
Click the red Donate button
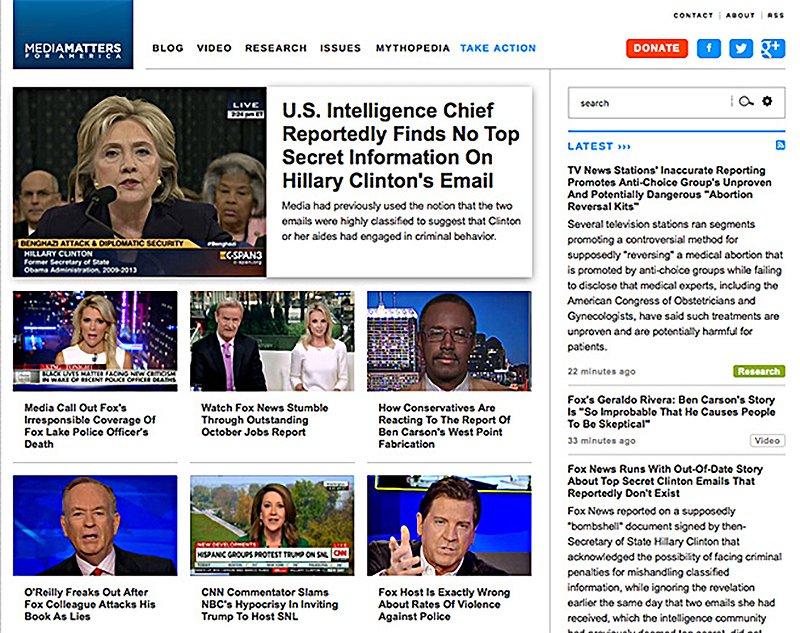(657, 48)
